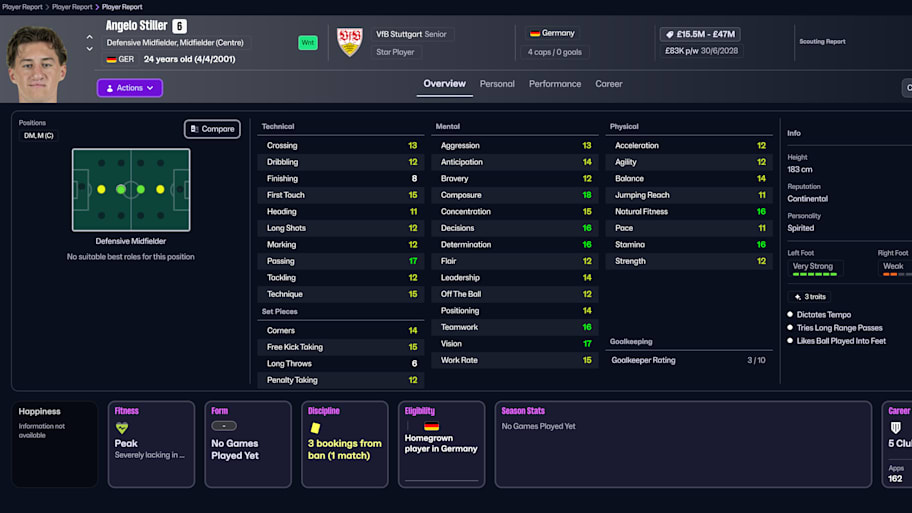Switch to the Performance tab

click(x=555, y=84)
